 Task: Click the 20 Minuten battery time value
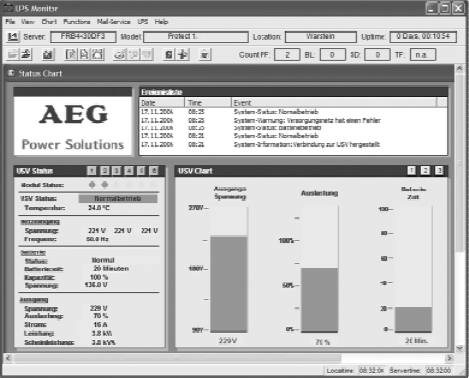click(x=111, y=269)
